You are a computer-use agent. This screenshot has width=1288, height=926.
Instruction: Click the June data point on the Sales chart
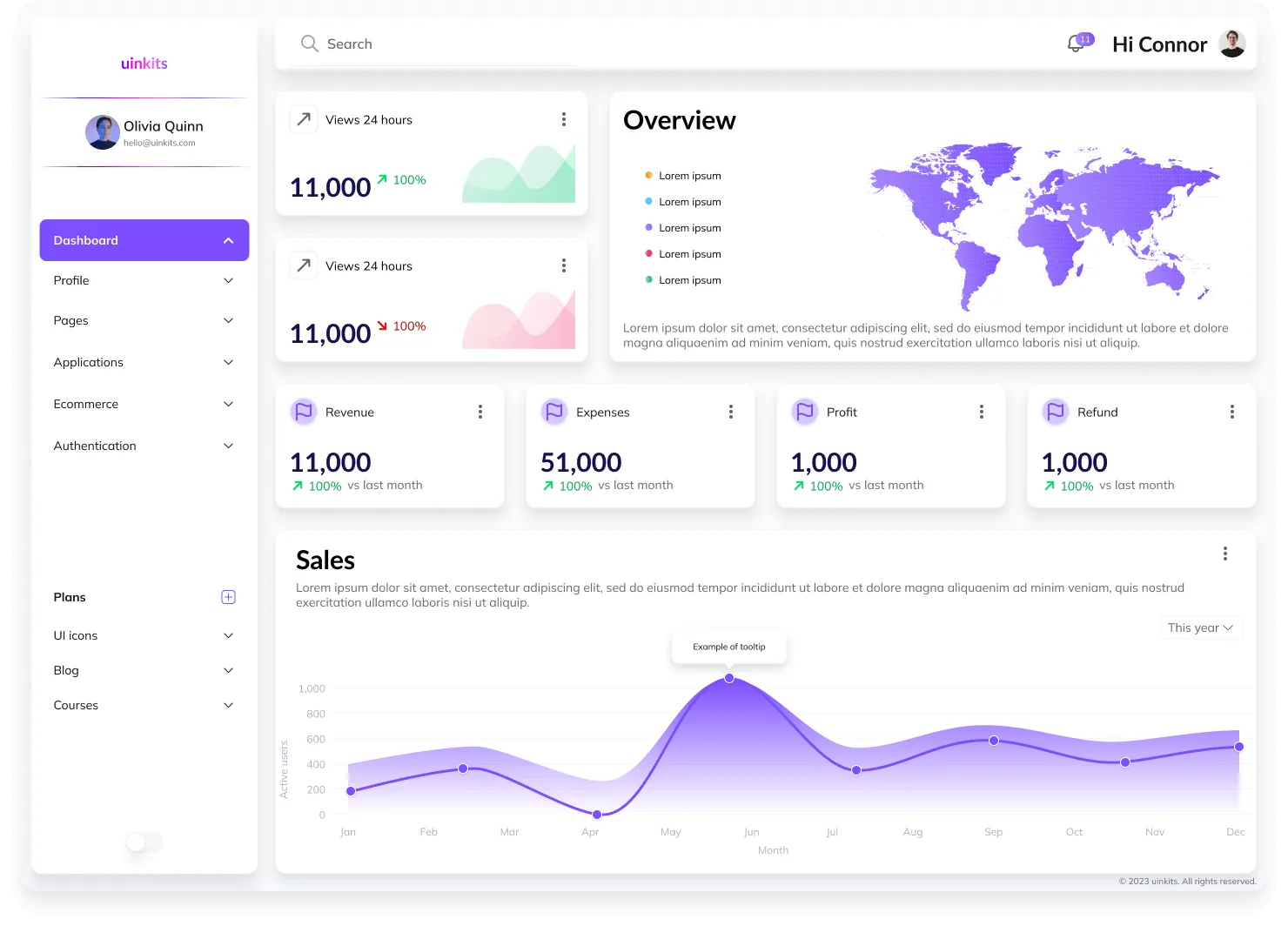tap(729, 678)
